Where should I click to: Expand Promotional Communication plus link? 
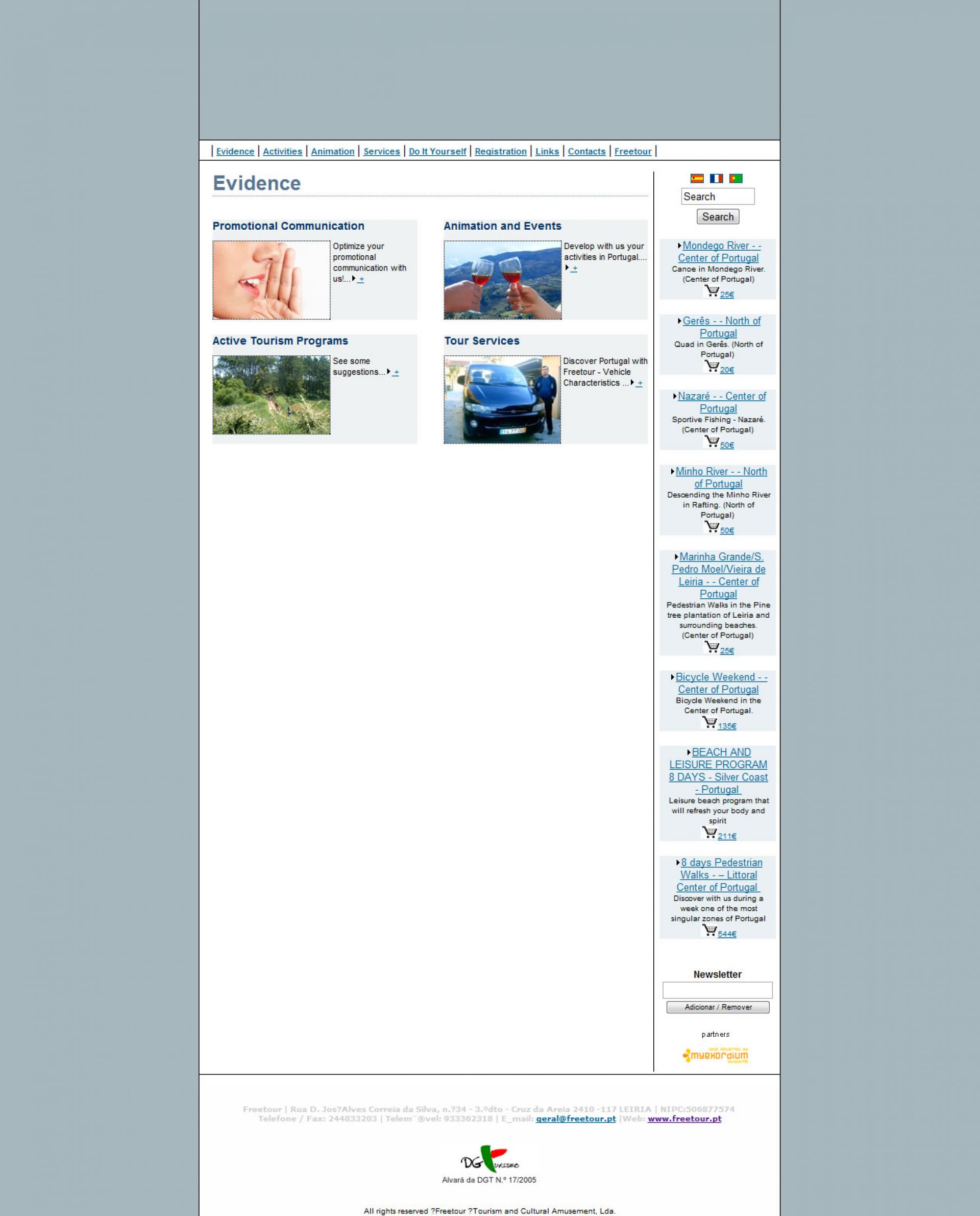pyautogui.click(x=361, y=279)
